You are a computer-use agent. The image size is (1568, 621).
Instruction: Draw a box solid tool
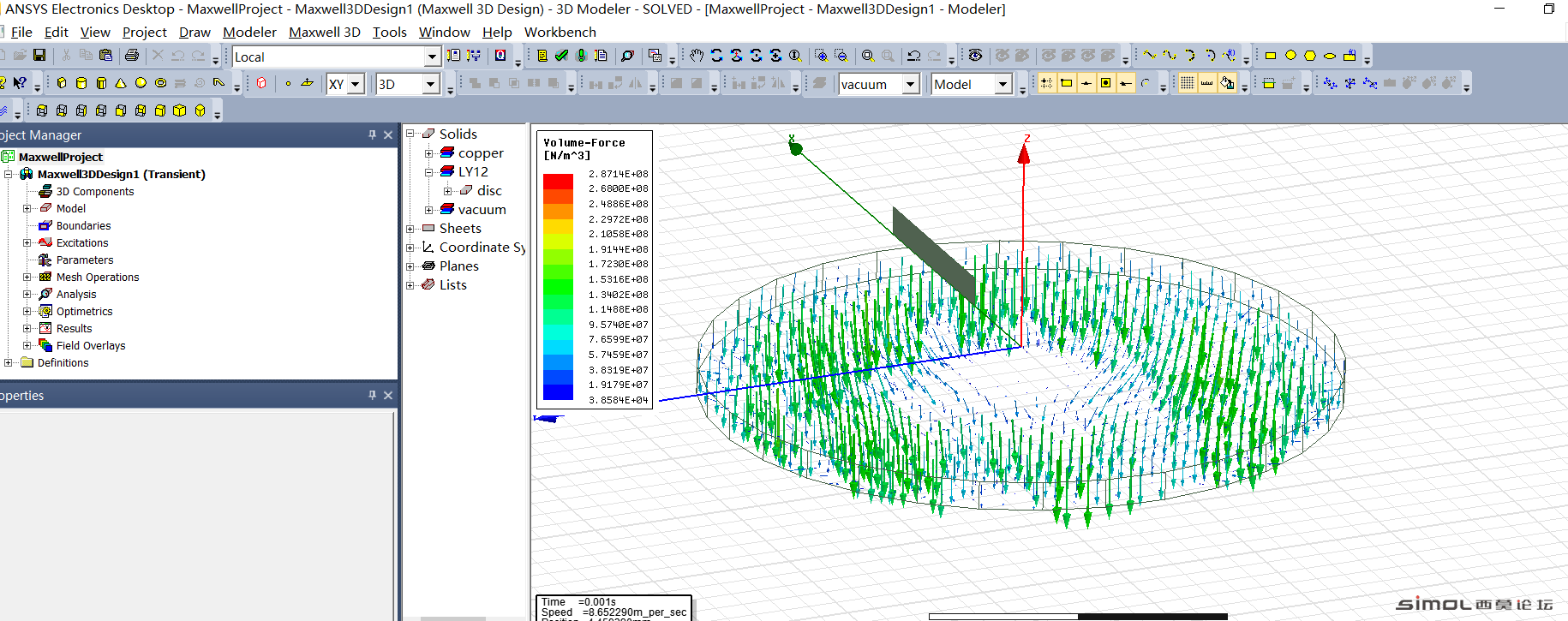(x=62, y=83)
